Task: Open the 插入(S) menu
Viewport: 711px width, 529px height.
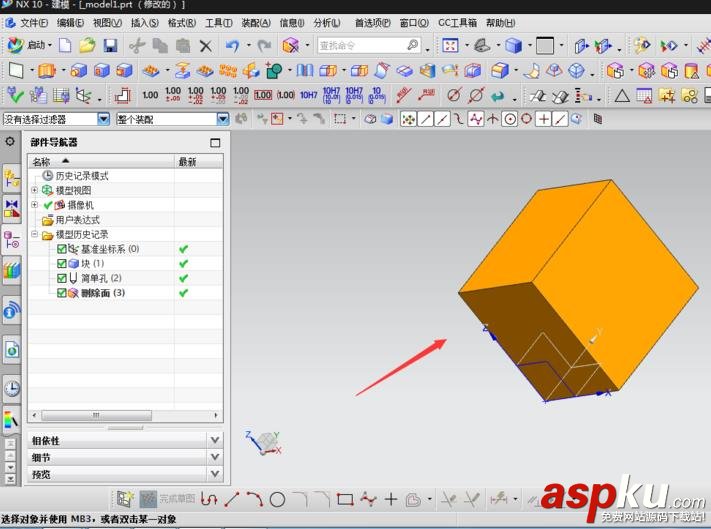Action: (145, 23)
